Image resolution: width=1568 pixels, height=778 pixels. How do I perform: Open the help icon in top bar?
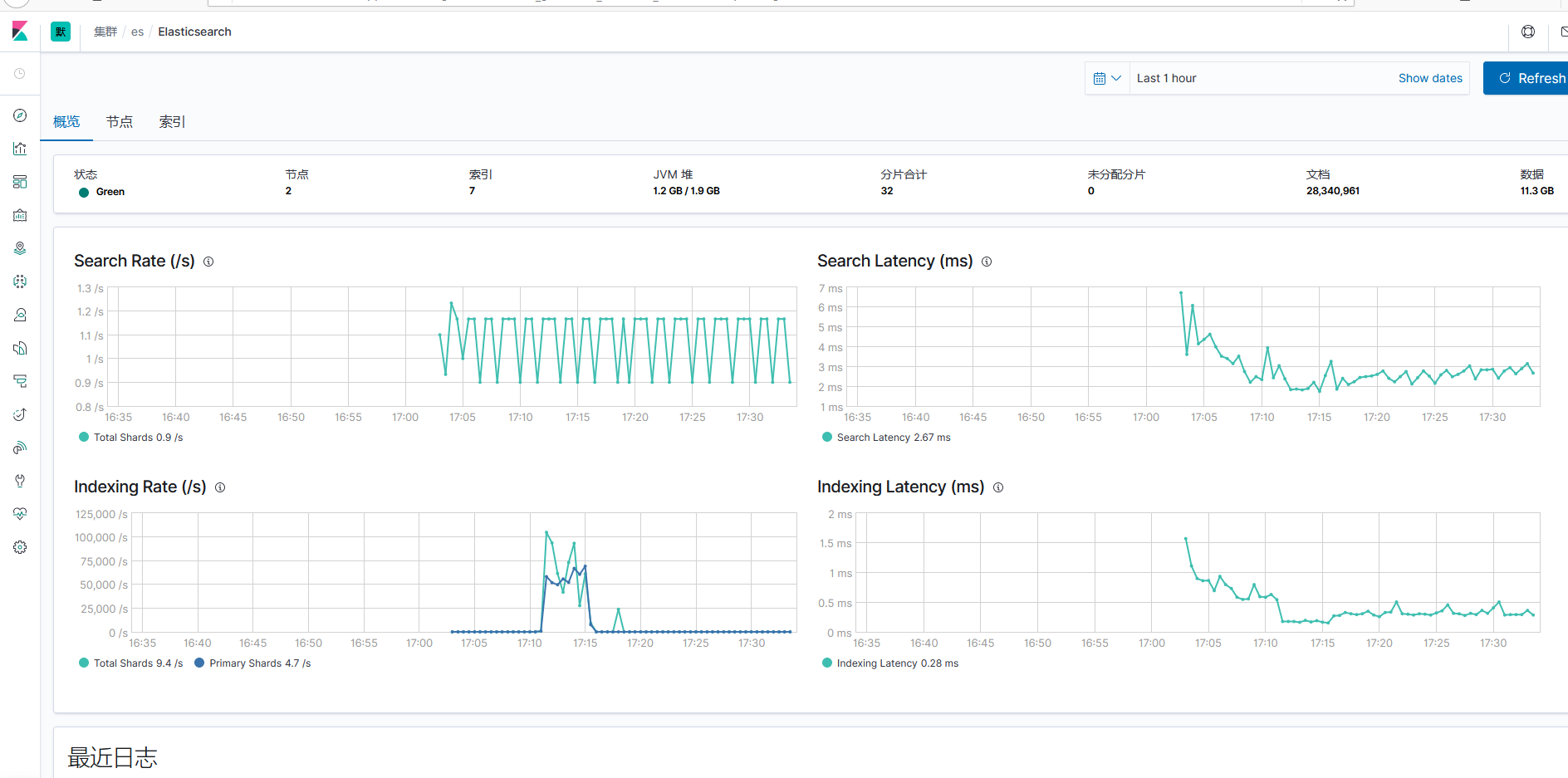[x=1528, y=32]
